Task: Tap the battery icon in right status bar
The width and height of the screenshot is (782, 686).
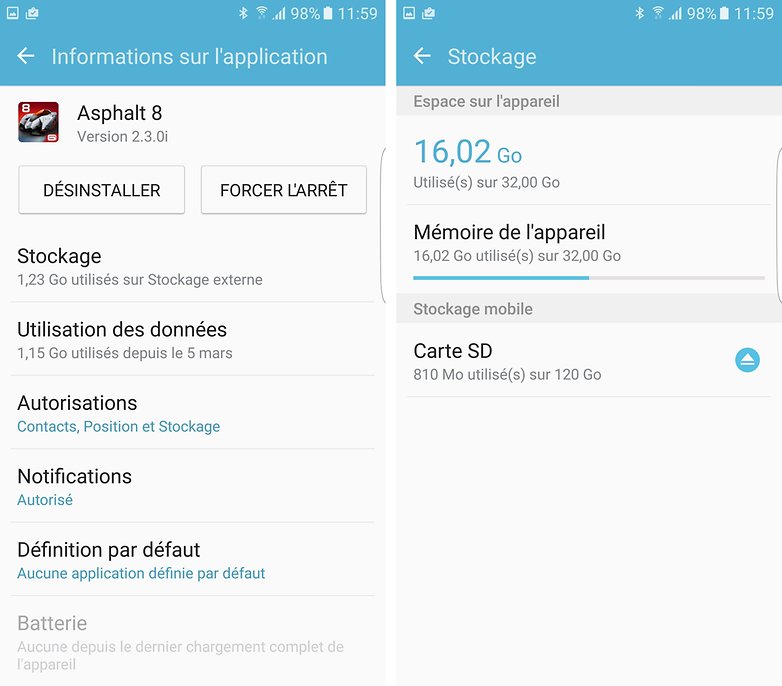Action: point(724,13)
